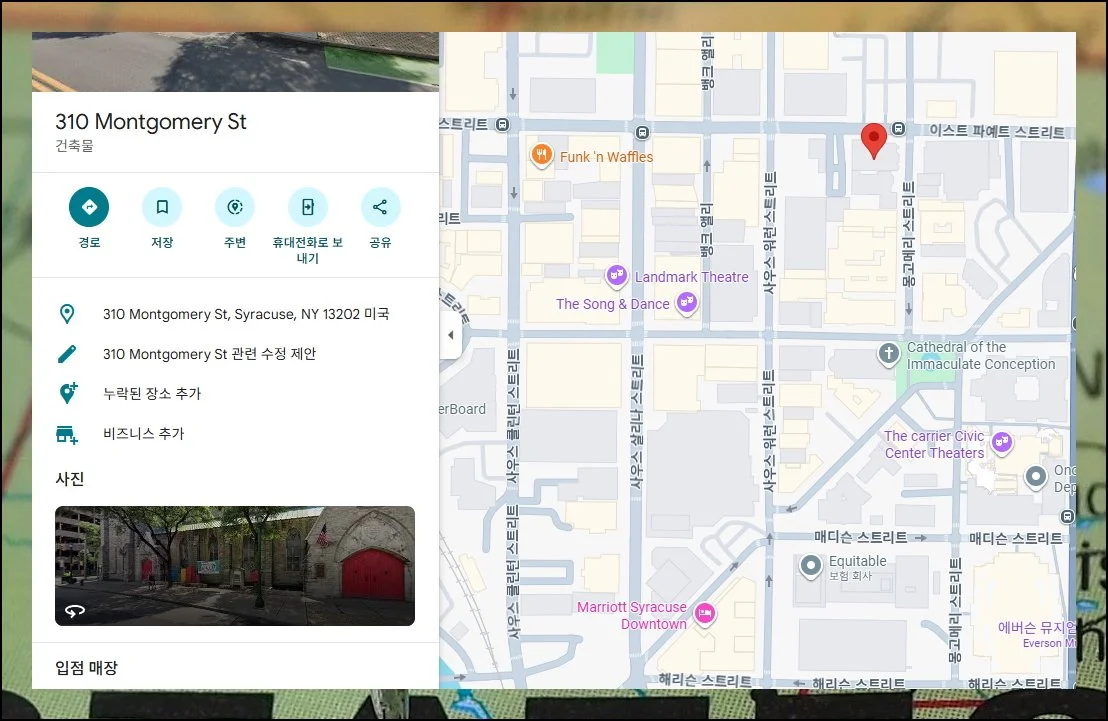Click the red location pin on map
The image size is (1108, 721).
click(874, 141)
